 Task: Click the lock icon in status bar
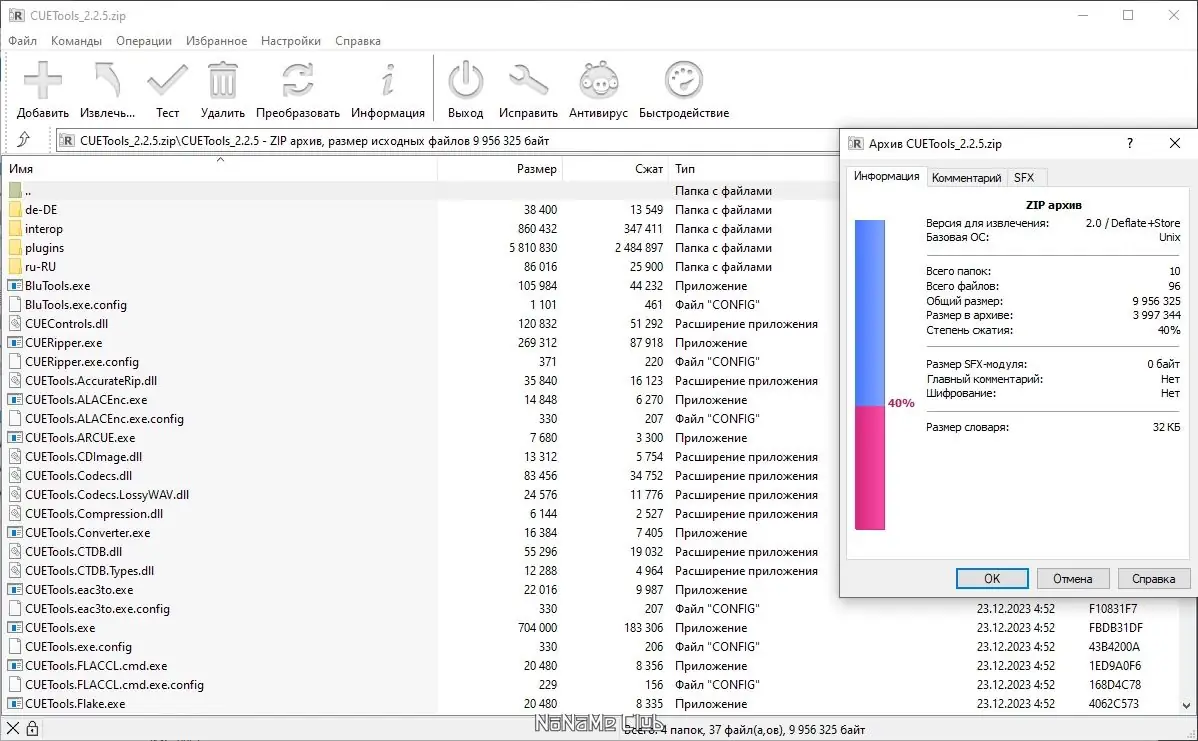pos(32,729)
